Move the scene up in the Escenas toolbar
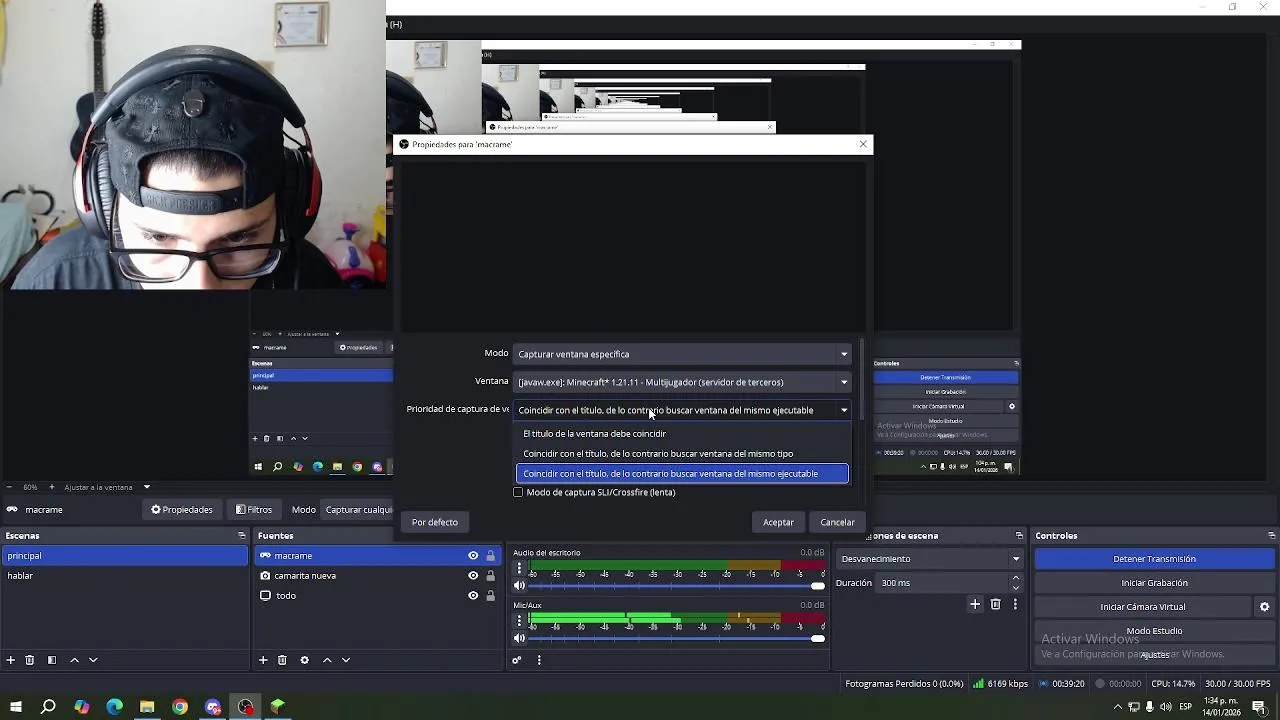 [x=74, y=660]
